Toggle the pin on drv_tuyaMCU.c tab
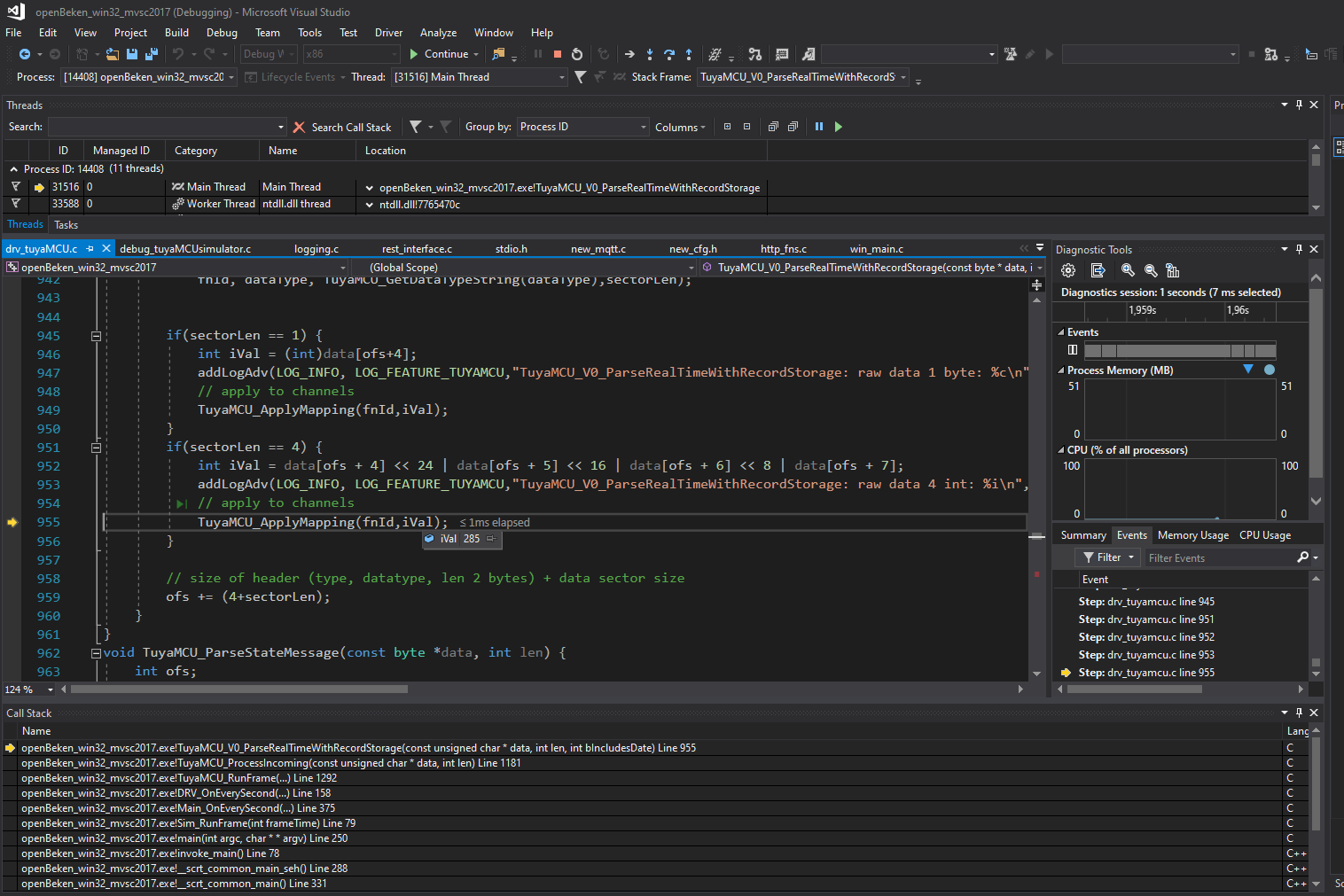 click(x=90, y=249)
